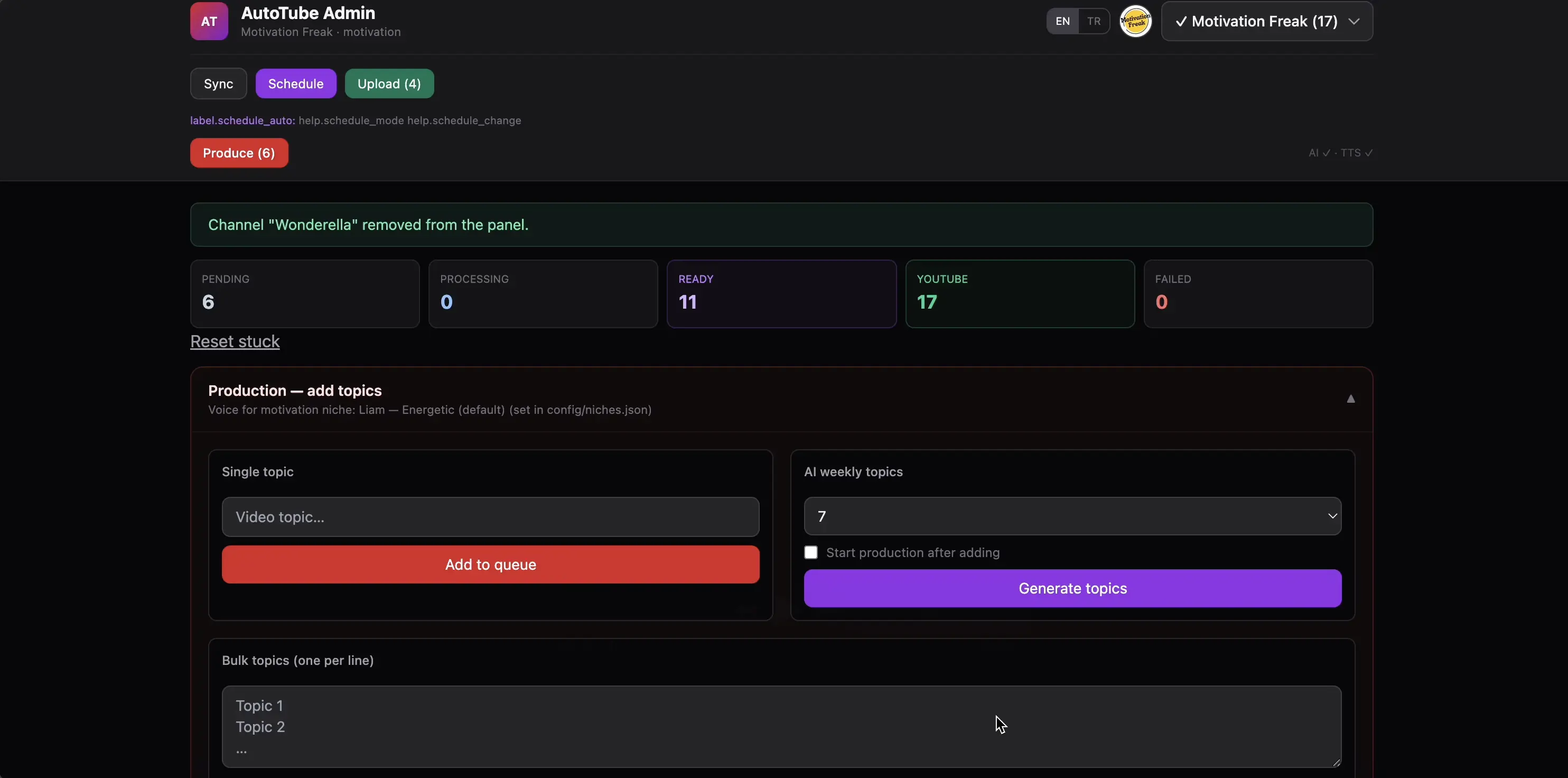
Task: Click the Motivation Freak · motivation subtitle
Action: click(321, 32)
